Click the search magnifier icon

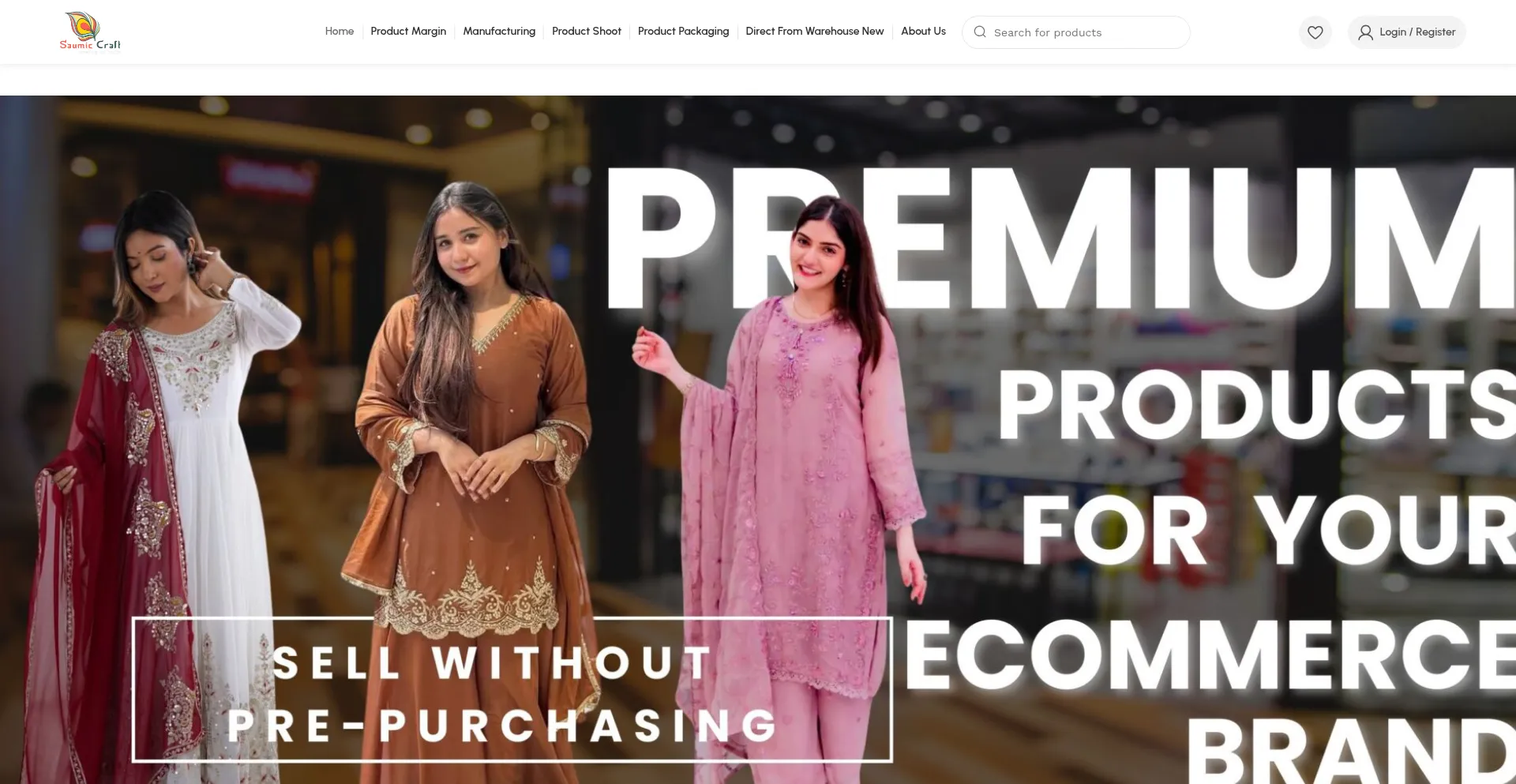[x=980, y=32]
